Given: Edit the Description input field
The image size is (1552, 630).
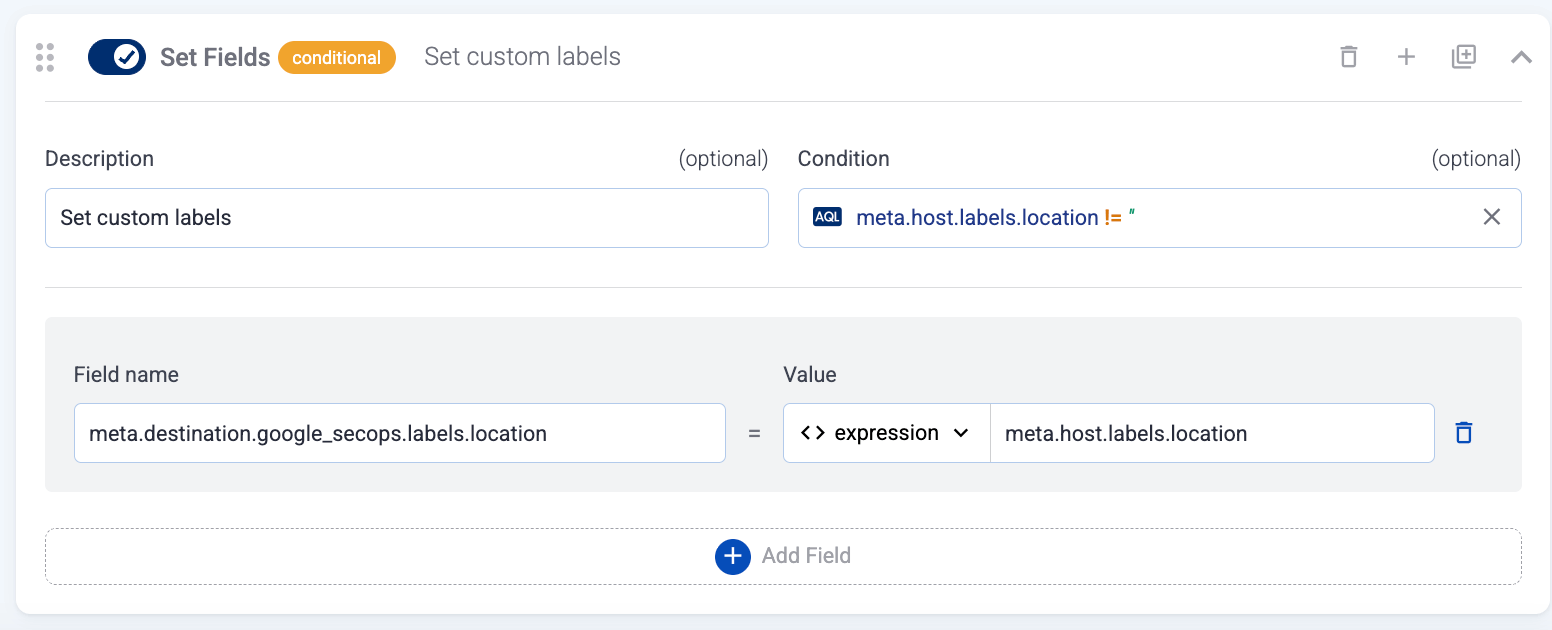Looking at the screenshot, I should click(x=406, y=217).
